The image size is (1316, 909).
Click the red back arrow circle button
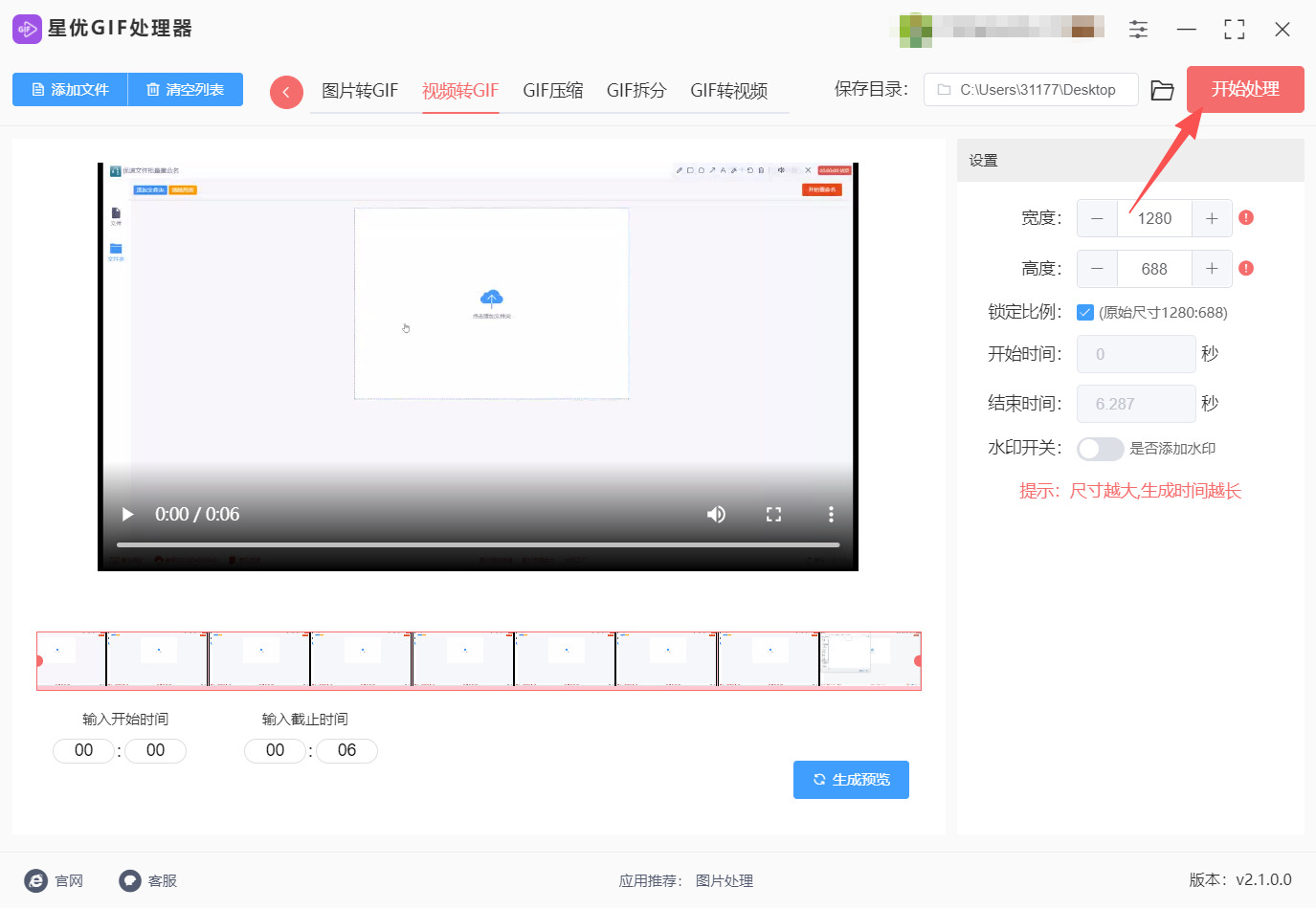click(286, 92)
